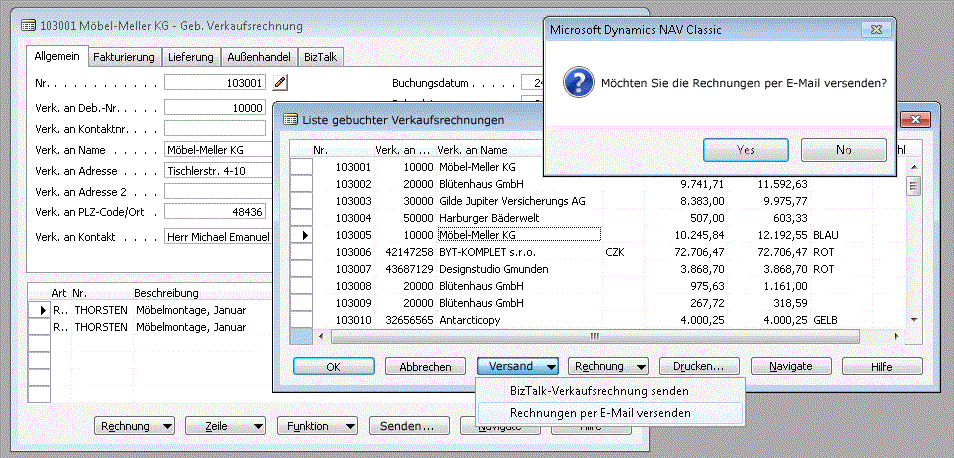Open the Zeile dropdown button
Viewport: 954px width, 458px height.
click(x=225, y=426)
